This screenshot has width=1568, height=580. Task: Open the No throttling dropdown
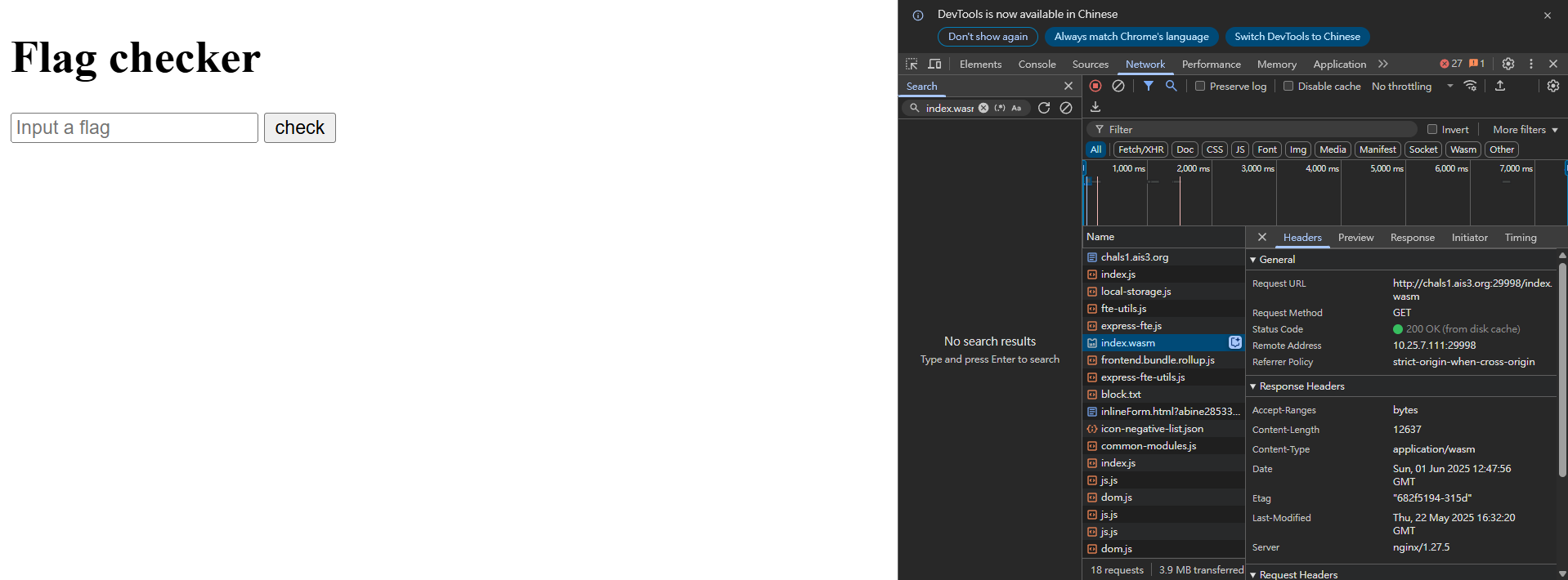click(x=1412, y=86)
